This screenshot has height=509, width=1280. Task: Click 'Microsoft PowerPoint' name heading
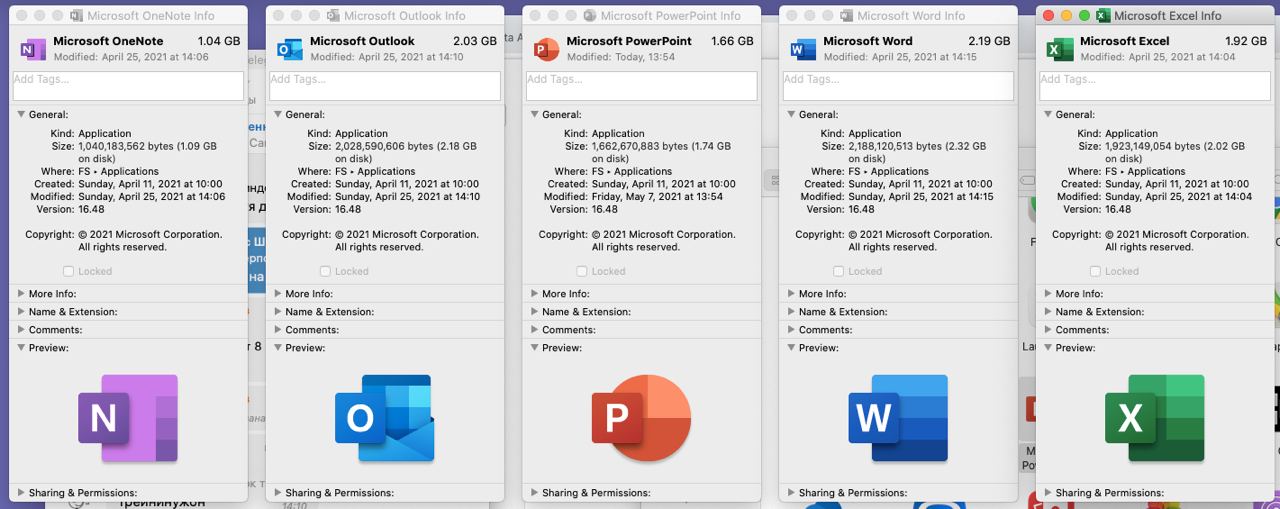pos(629,41)
